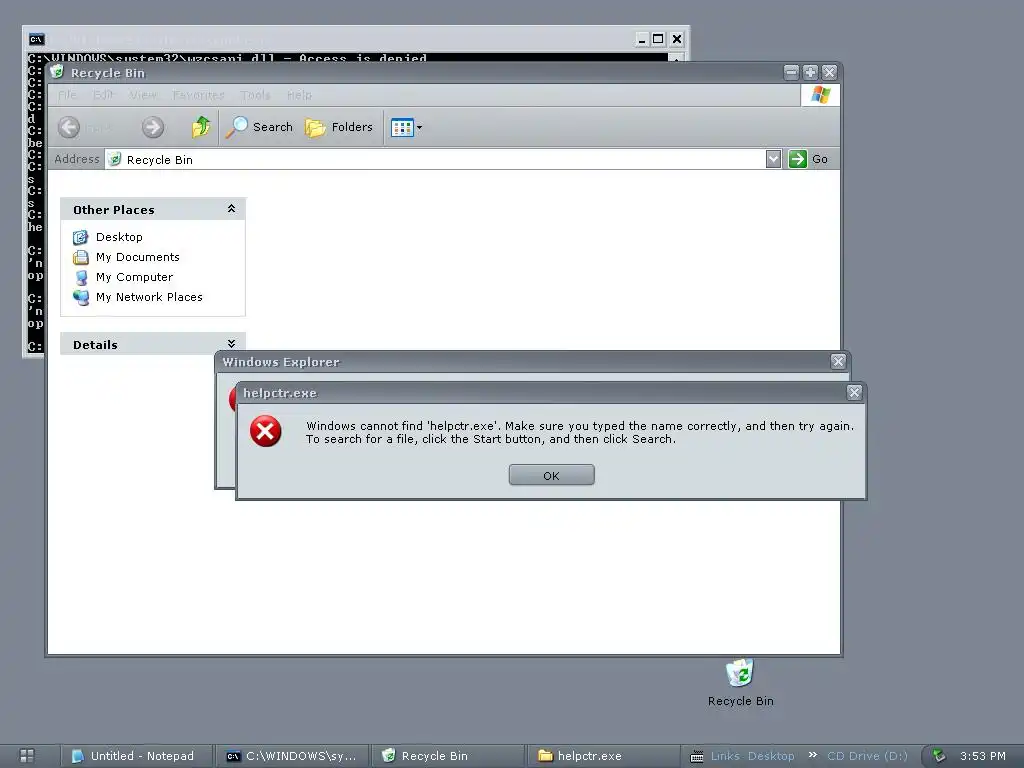1024x768 pixels.
Task: Click the on-screen keyboard icon on taskbar
Action: pyautogui.click(x=697, y=756)
